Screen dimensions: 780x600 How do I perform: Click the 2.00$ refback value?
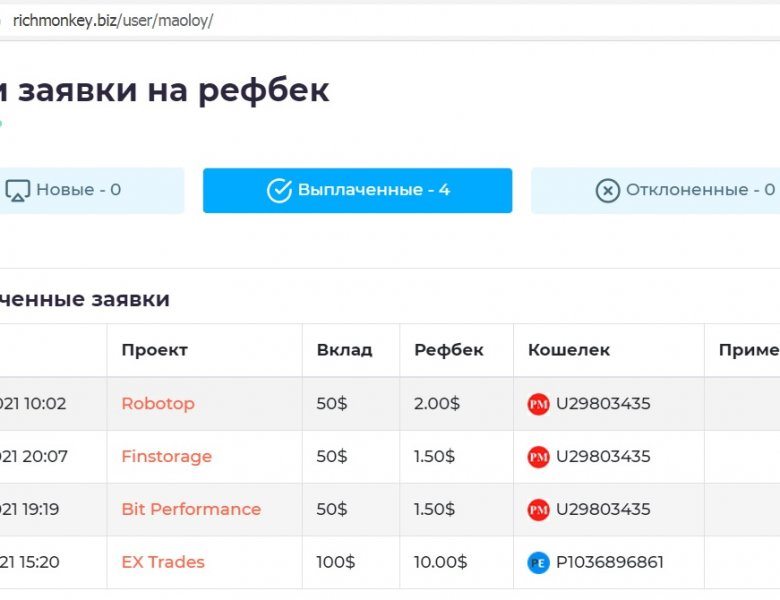(437, 403)
